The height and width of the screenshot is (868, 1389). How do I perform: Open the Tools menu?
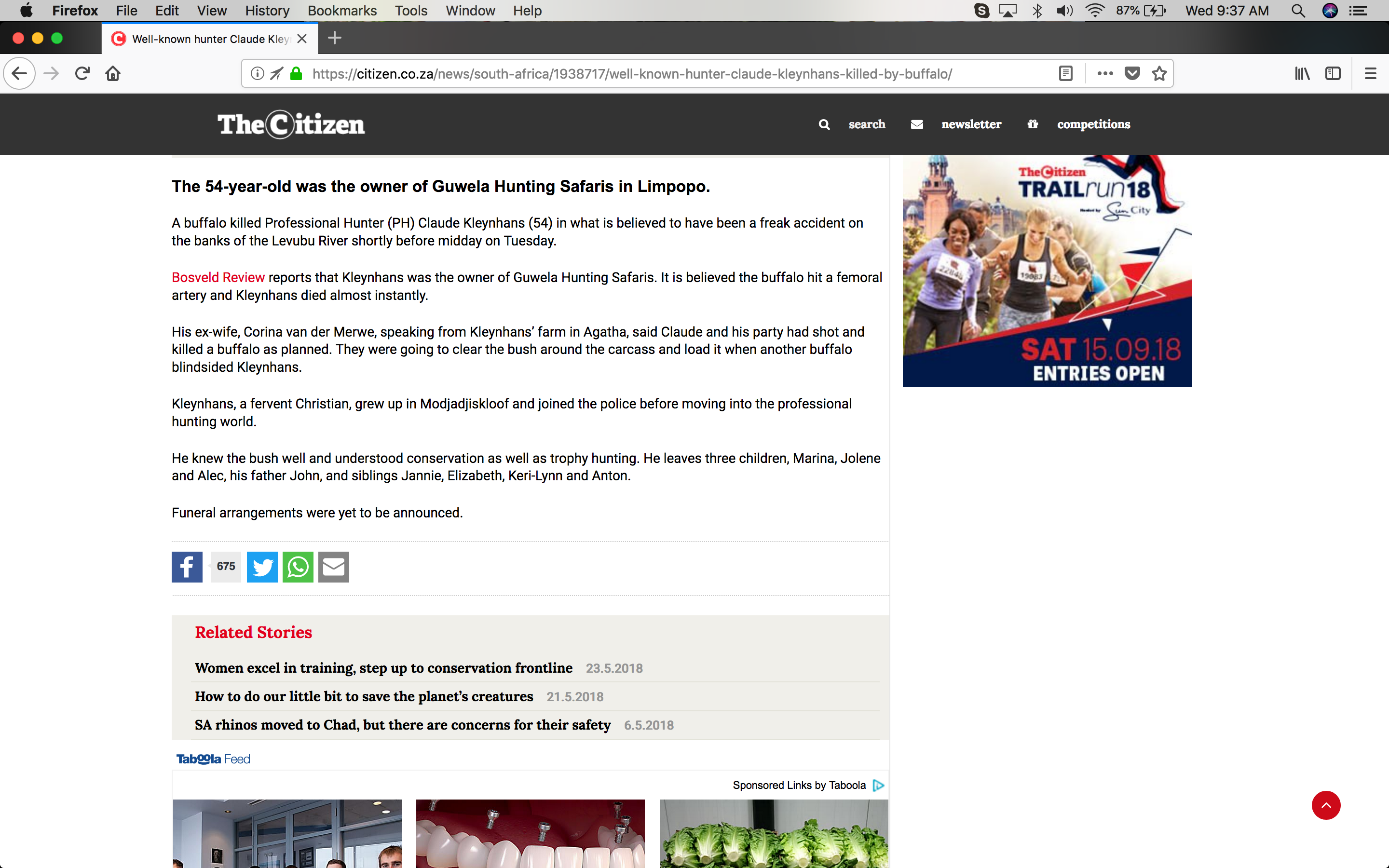tap(411, 10)
